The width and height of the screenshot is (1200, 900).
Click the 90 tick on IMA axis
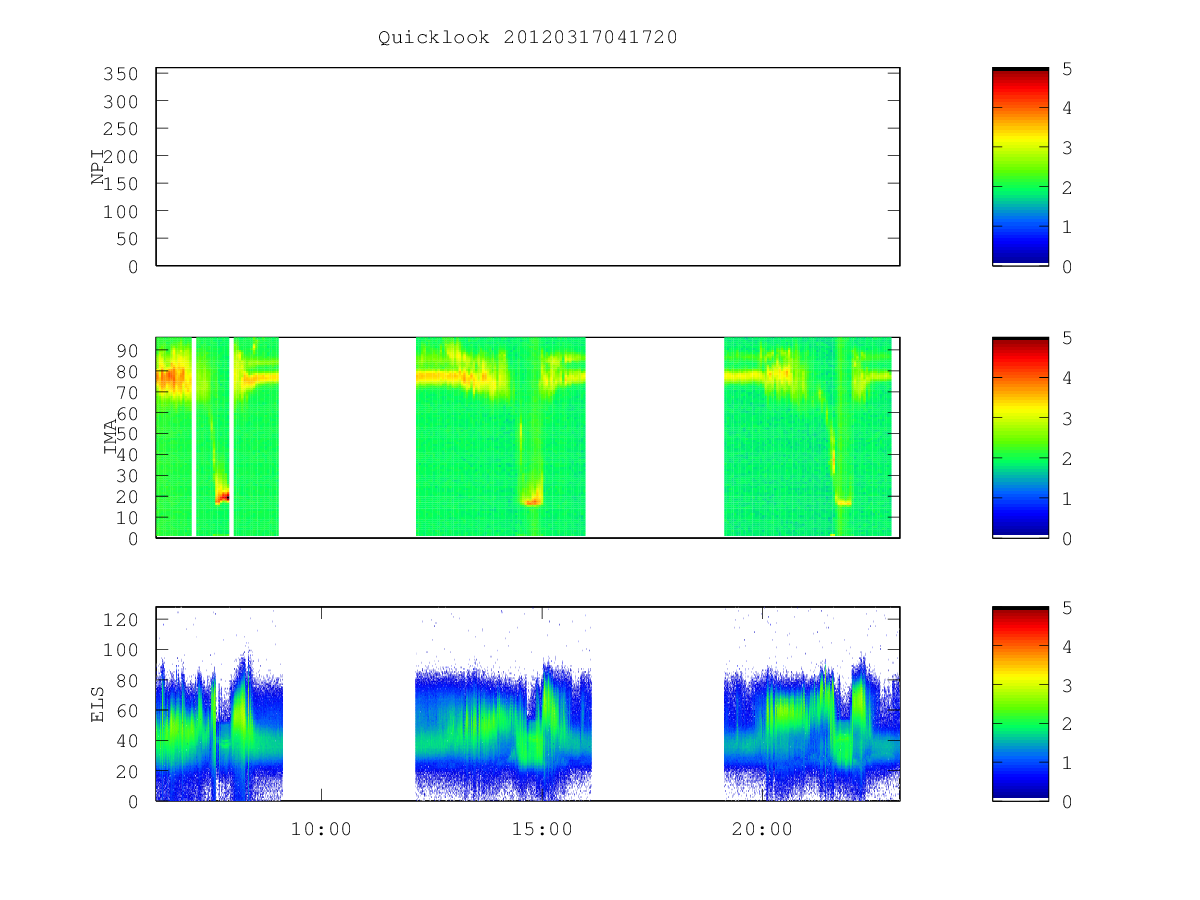point(126,350)
